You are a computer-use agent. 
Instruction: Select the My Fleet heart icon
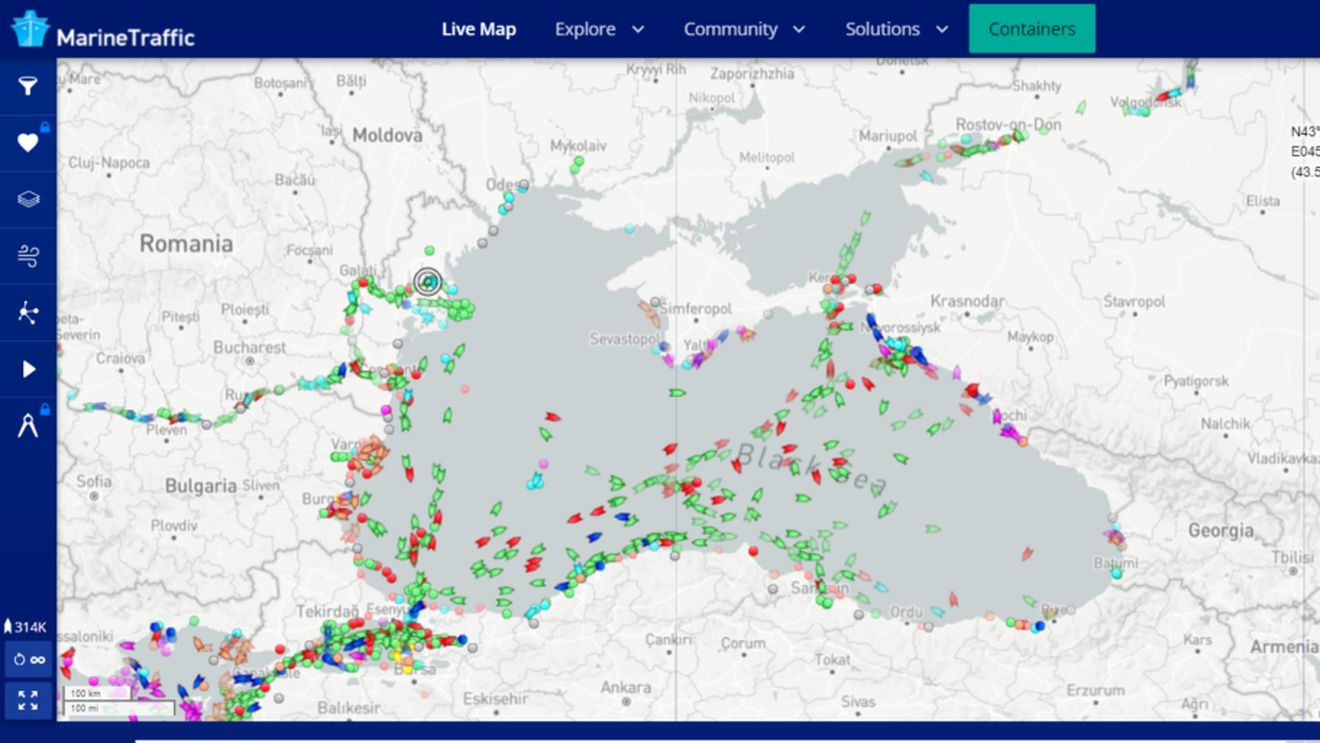tap(28, 141)
